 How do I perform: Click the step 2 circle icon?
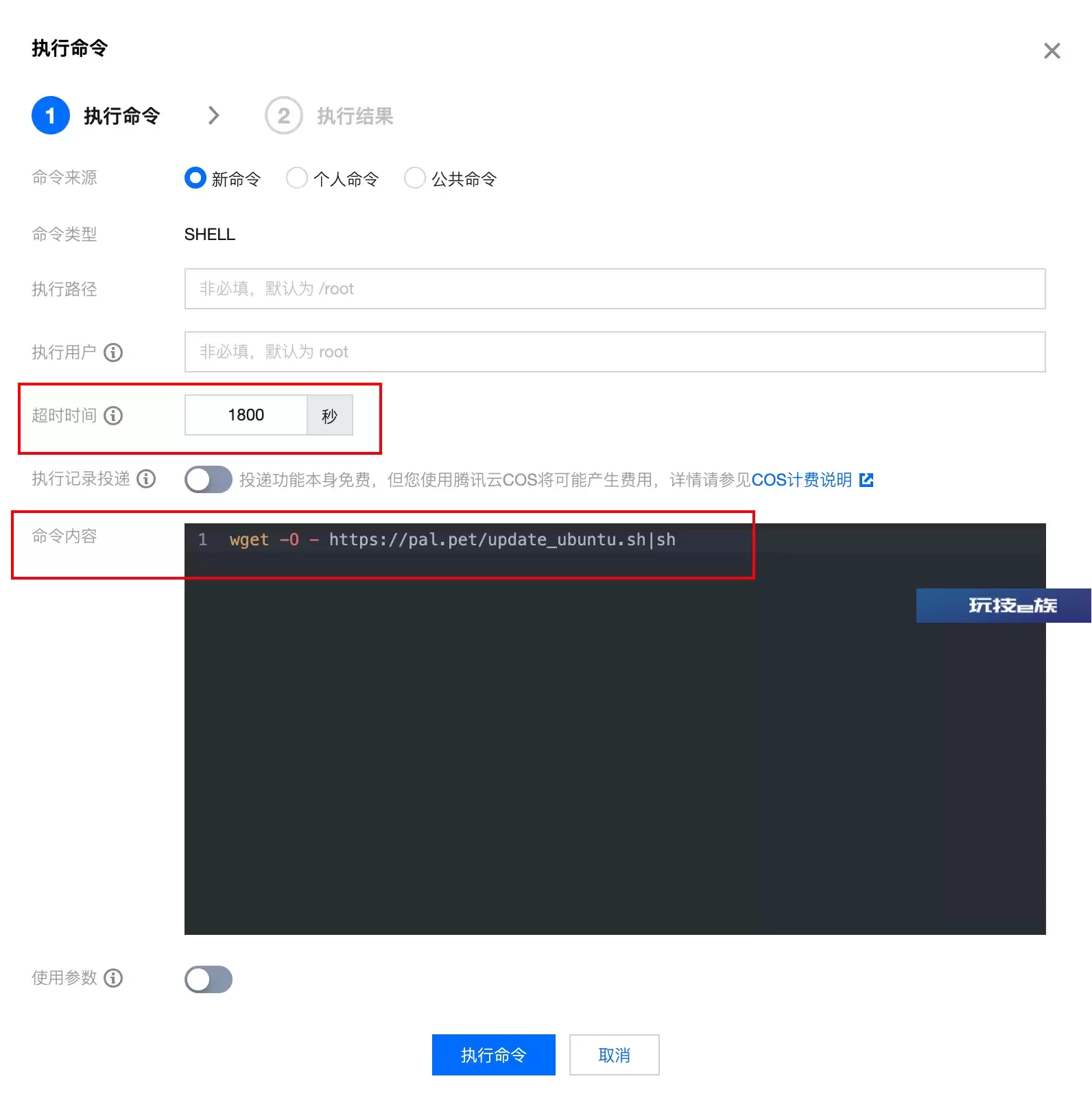[x=284, y=115]
